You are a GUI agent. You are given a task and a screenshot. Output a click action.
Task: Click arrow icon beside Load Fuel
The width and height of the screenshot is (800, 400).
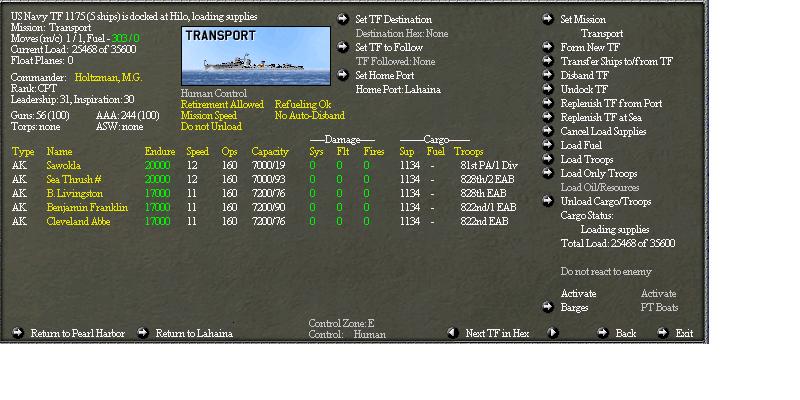click(548, 145)
